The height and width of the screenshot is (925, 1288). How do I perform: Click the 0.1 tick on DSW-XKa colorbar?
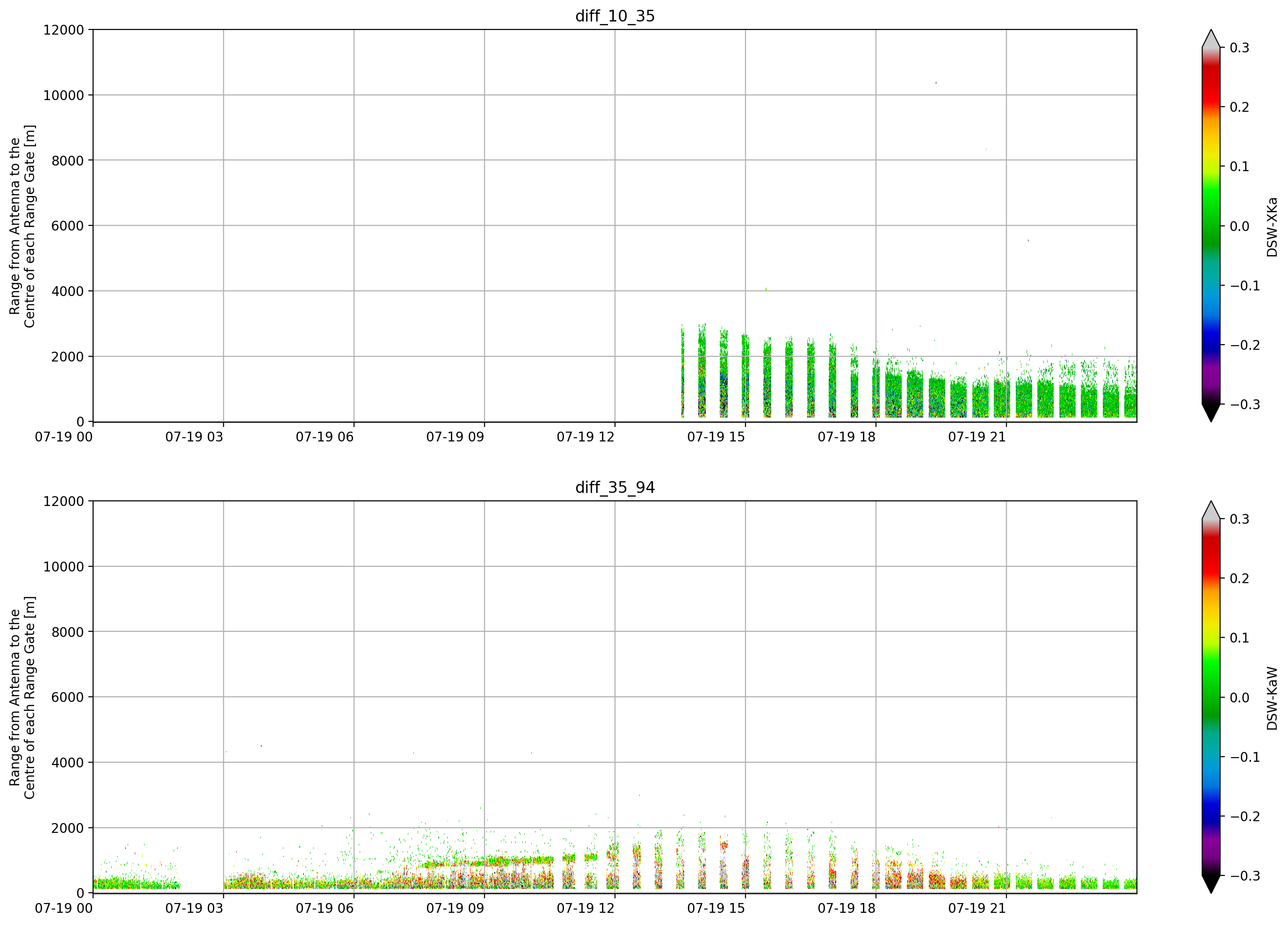click(1240, 167)
